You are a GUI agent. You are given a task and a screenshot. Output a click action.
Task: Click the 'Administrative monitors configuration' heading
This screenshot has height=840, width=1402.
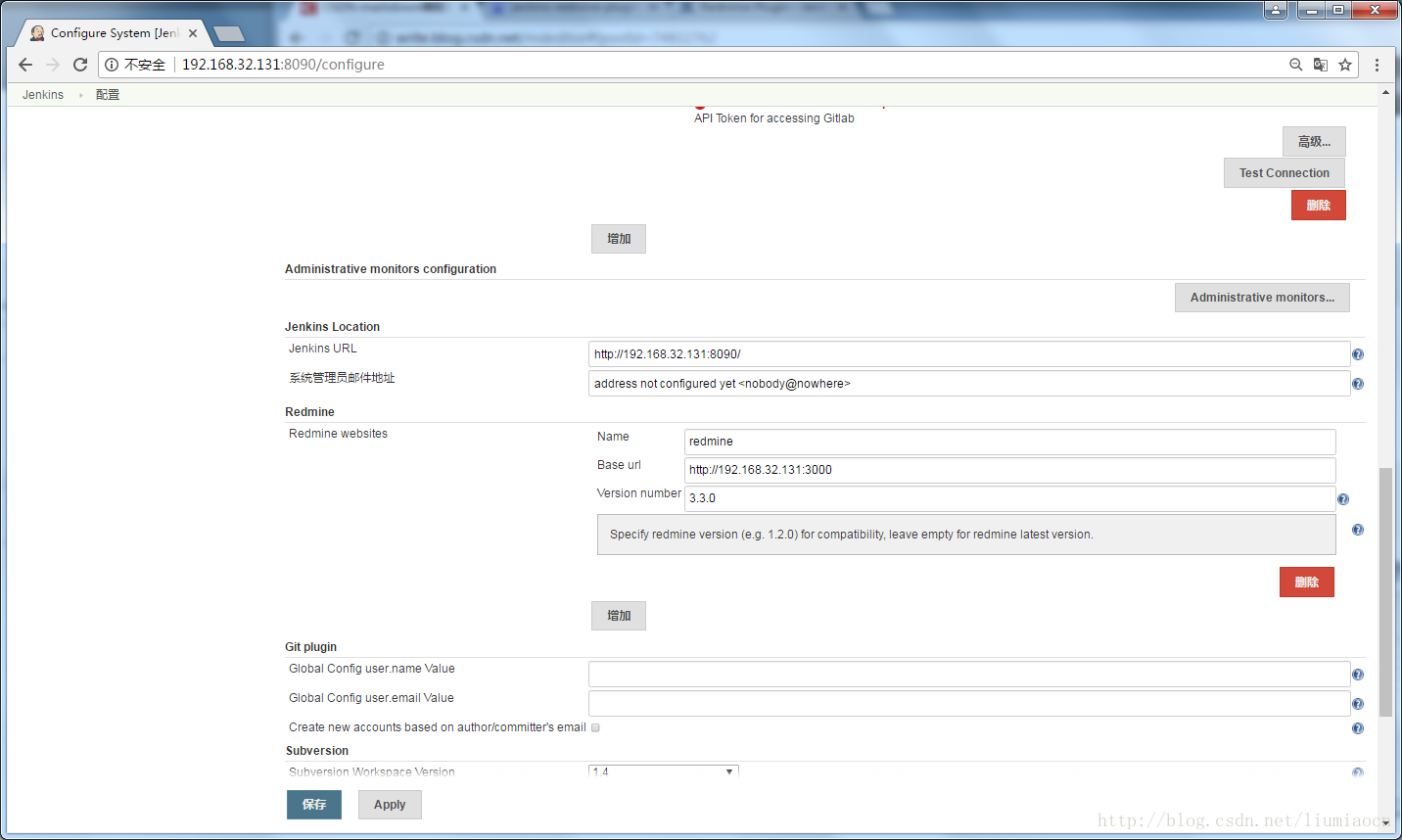click(391, 269)
